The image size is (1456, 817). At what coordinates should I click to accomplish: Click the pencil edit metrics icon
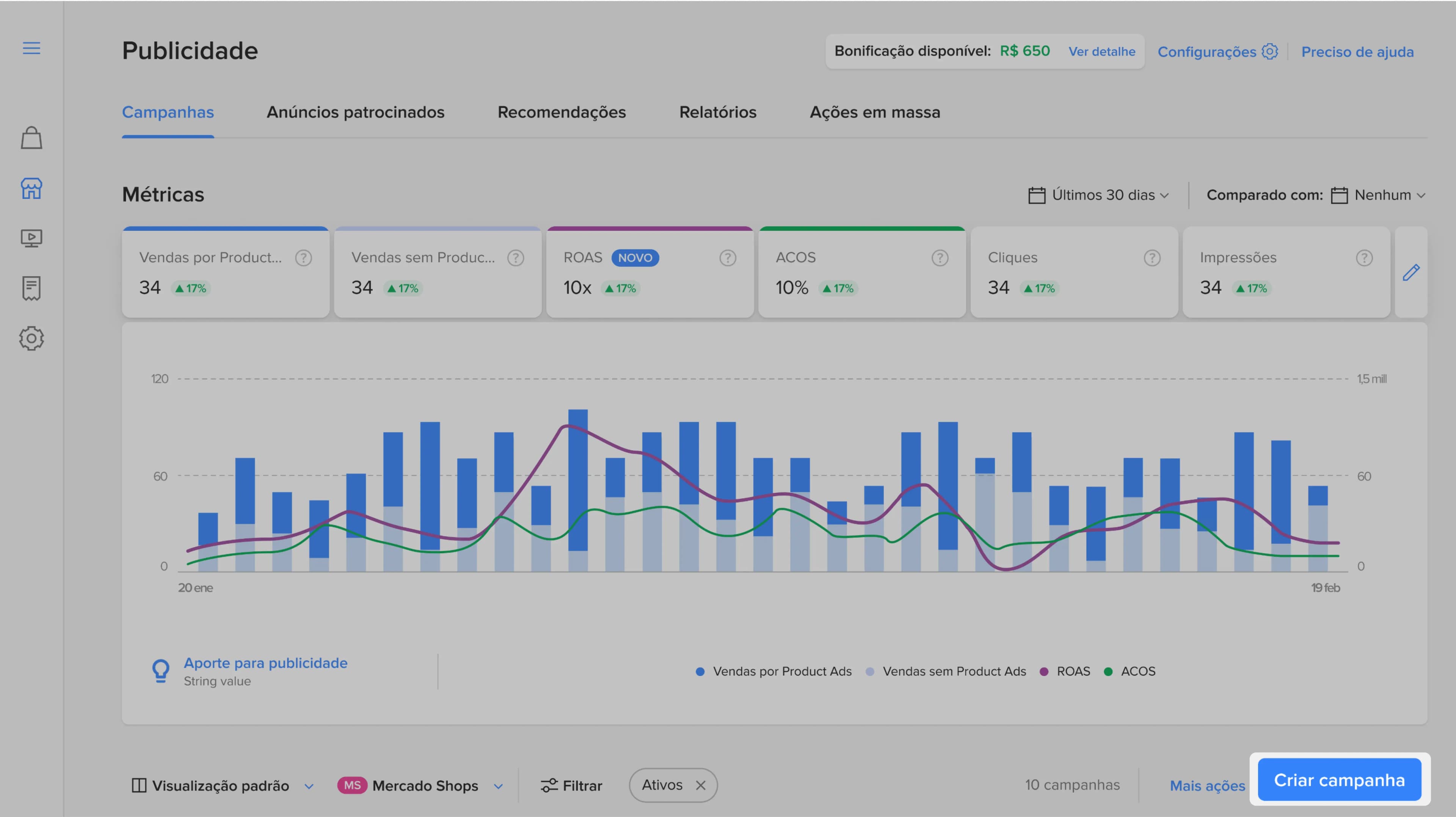point(1411,272)
